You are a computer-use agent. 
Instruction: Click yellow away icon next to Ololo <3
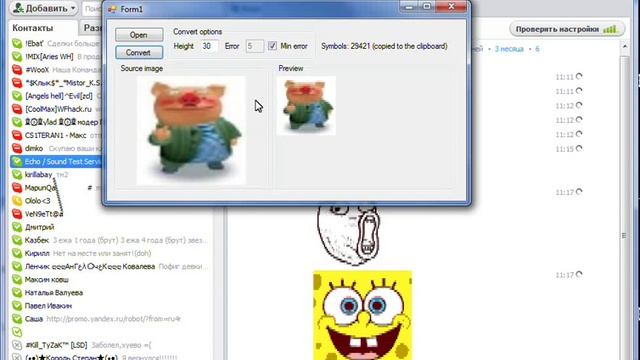coord(17,201)
